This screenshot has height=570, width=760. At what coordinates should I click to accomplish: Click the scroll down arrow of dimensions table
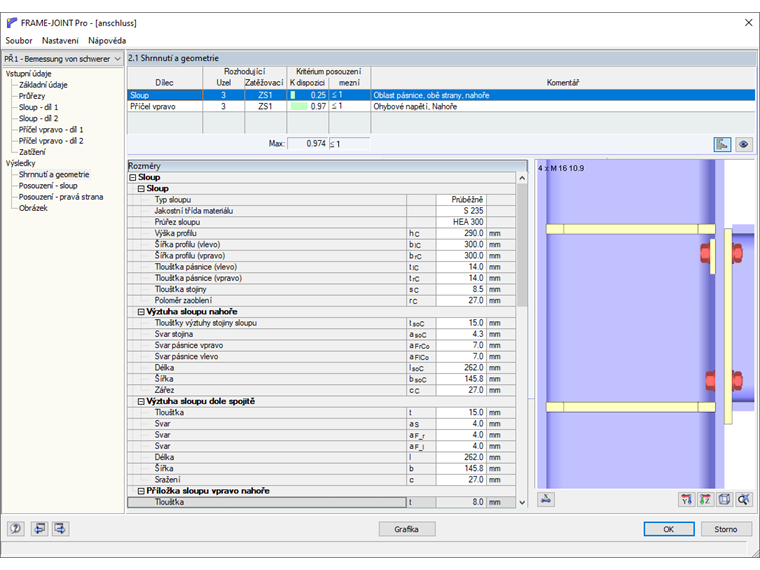coord(522,502)
